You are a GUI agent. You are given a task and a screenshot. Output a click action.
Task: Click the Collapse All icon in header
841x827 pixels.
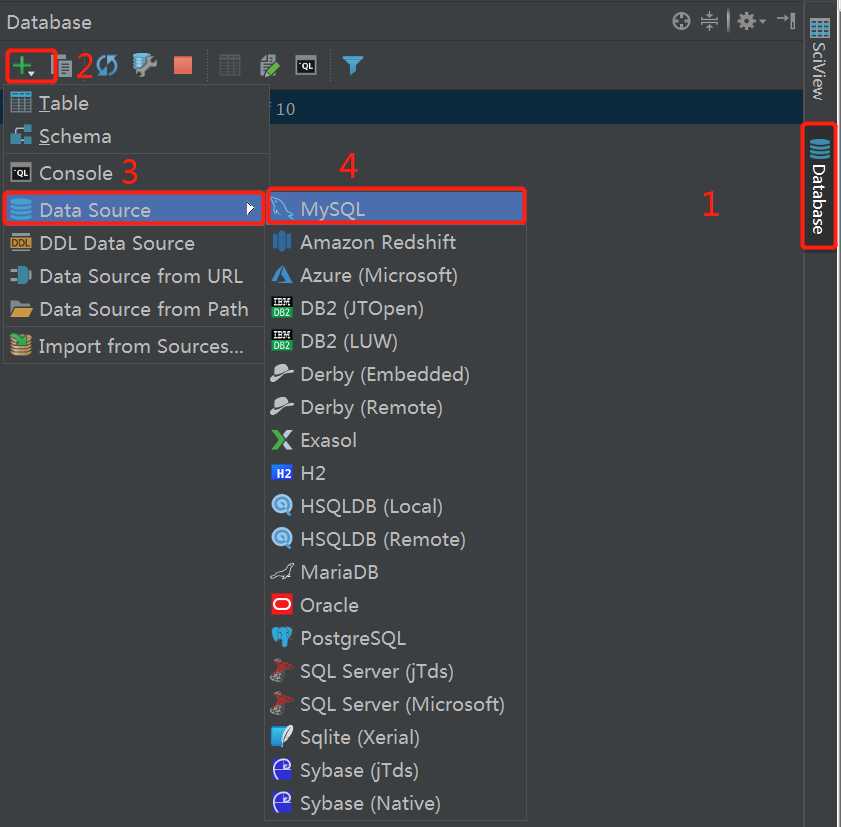click(709, 21)
